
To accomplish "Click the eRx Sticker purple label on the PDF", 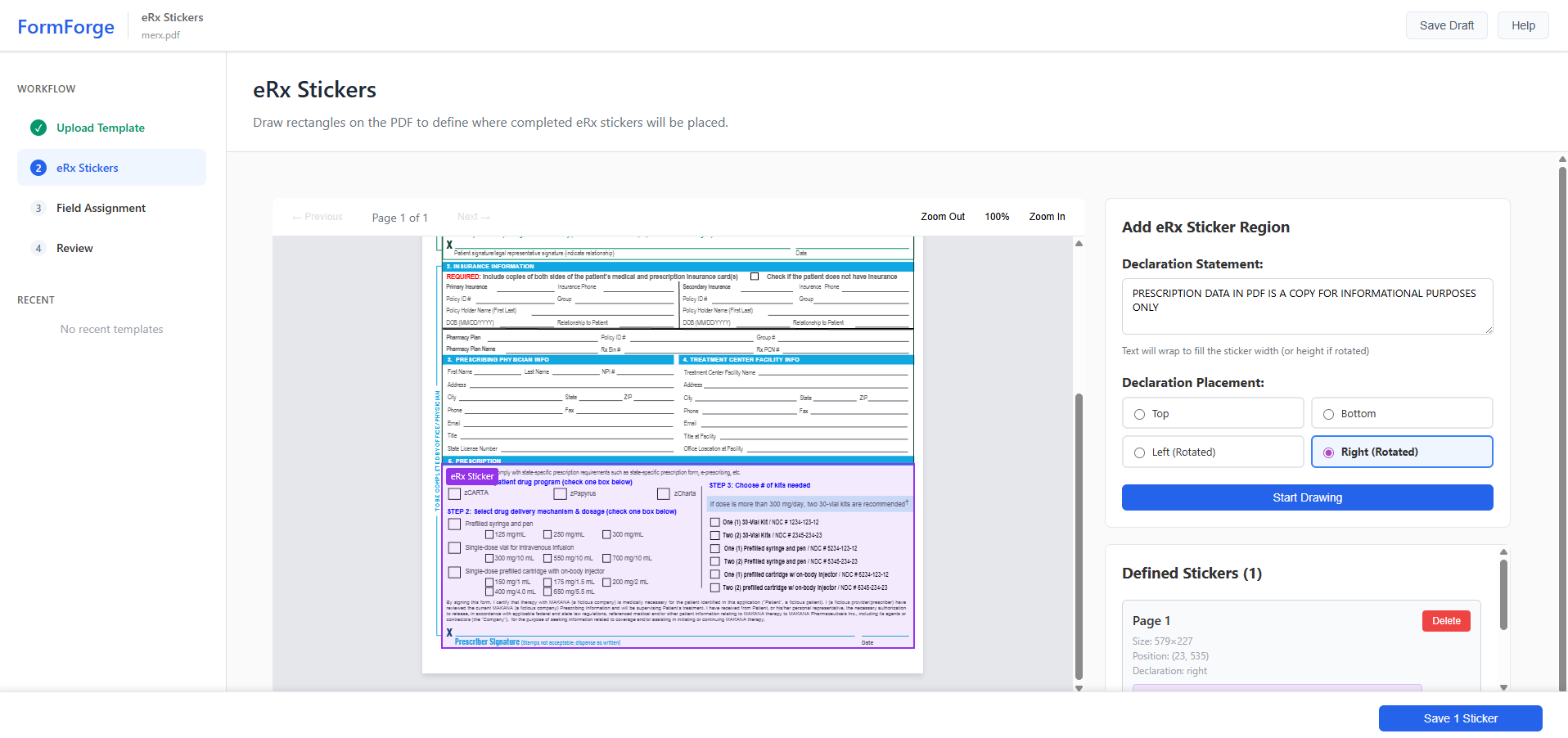I will point(471,476).
